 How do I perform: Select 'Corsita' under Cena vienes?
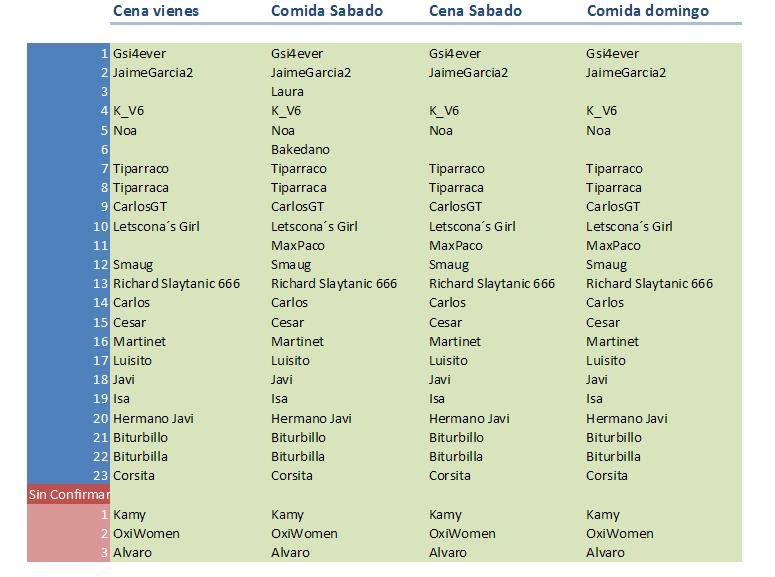click(134, 476)
